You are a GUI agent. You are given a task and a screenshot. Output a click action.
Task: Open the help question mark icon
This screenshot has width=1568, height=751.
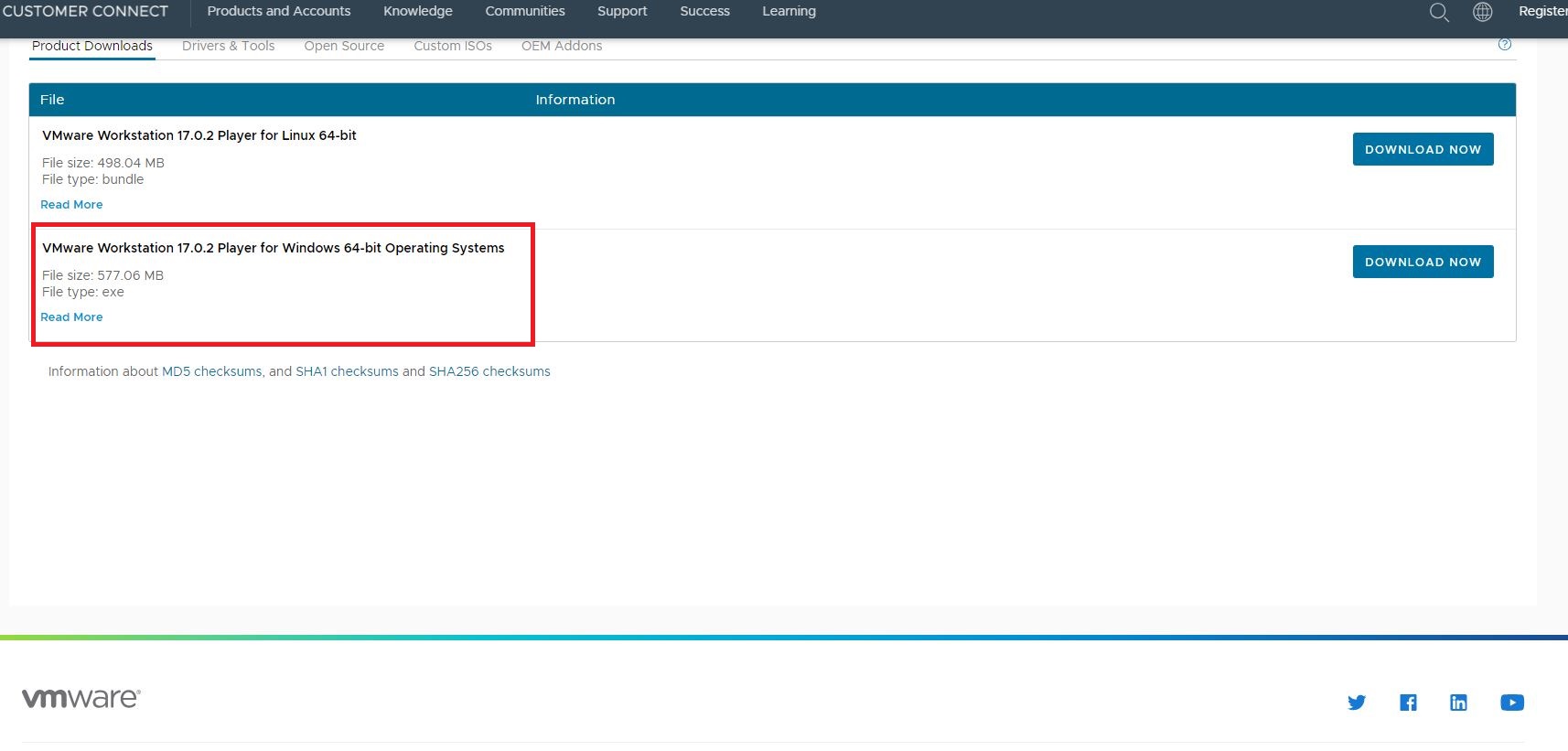(x=1505, y=45)
